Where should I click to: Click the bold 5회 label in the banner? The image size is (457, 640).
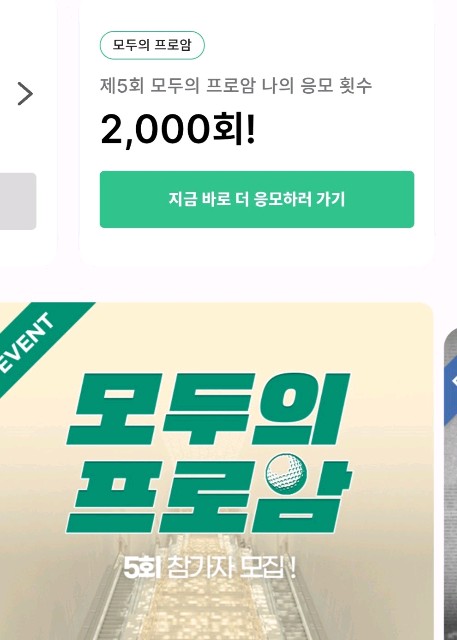[x=142, y=567]
